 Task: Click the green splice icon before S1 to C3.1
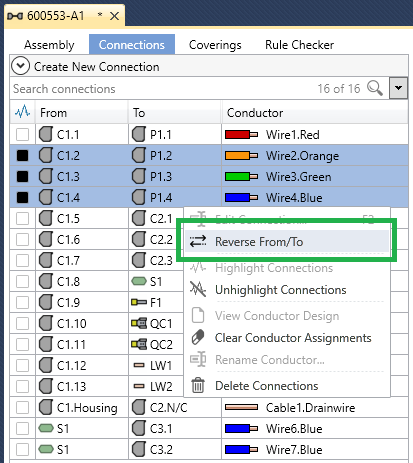(46, 428)
